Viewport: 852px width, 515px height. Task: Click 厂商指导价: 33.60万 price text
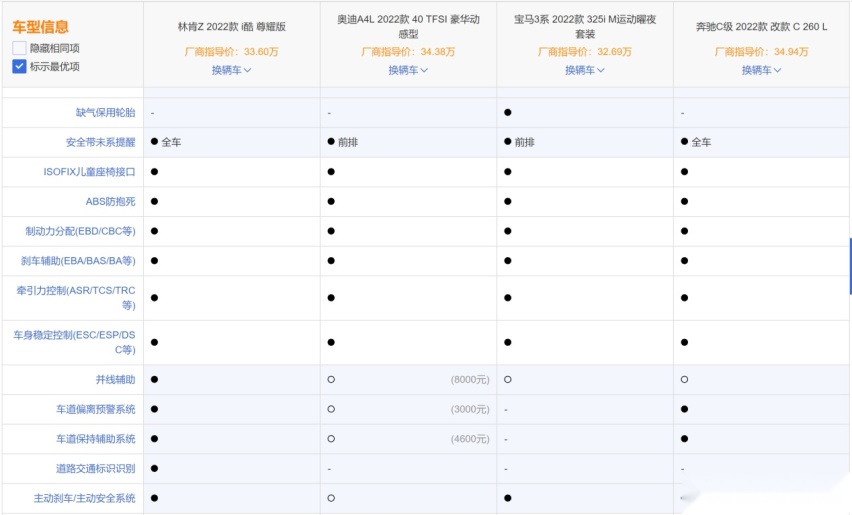(x=231, y=52)
